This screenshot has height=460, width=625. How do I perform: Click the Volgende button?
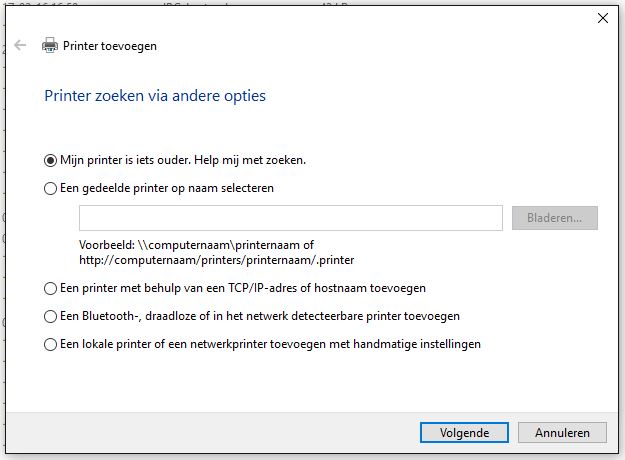click(x=464, y=432)
